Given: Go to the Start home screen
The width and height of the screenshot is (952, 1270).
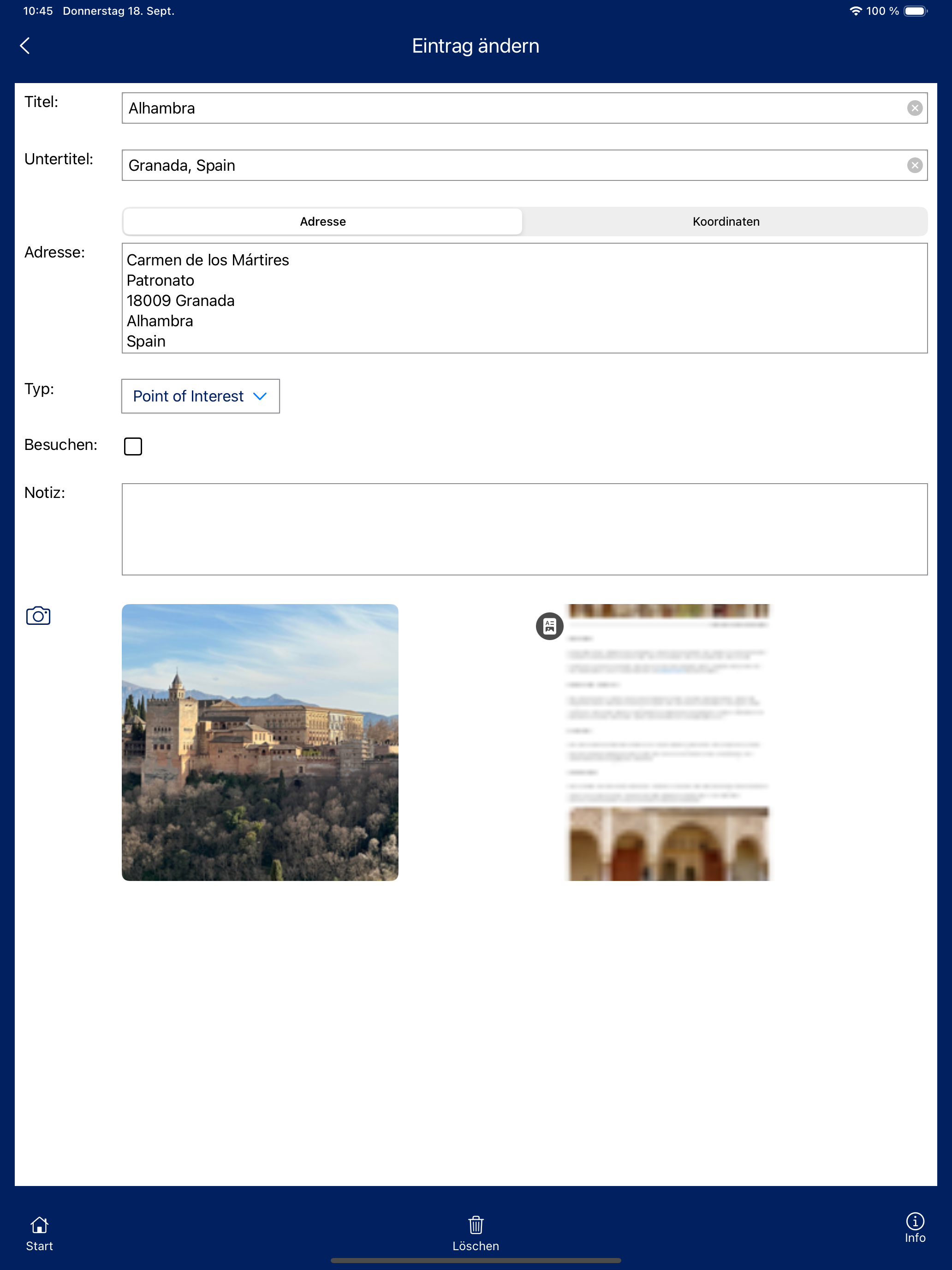Looking at the screenshot, I should [39, 1233].
